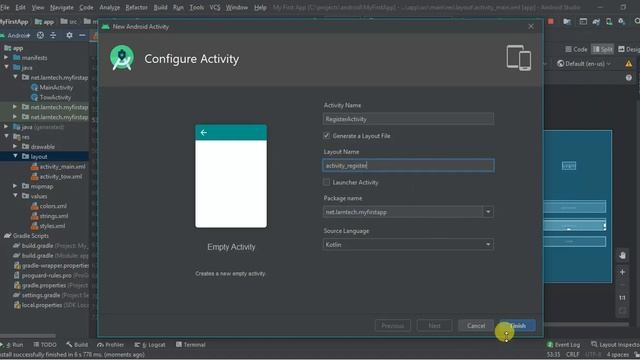
Task: Click the red stop icon in toolbar
Action: (551, 21)
